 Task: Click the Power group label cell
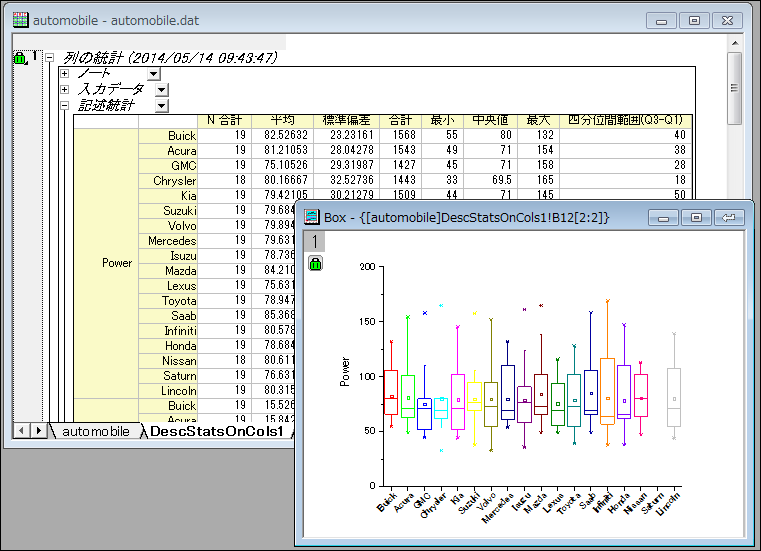tap(106, 263)
